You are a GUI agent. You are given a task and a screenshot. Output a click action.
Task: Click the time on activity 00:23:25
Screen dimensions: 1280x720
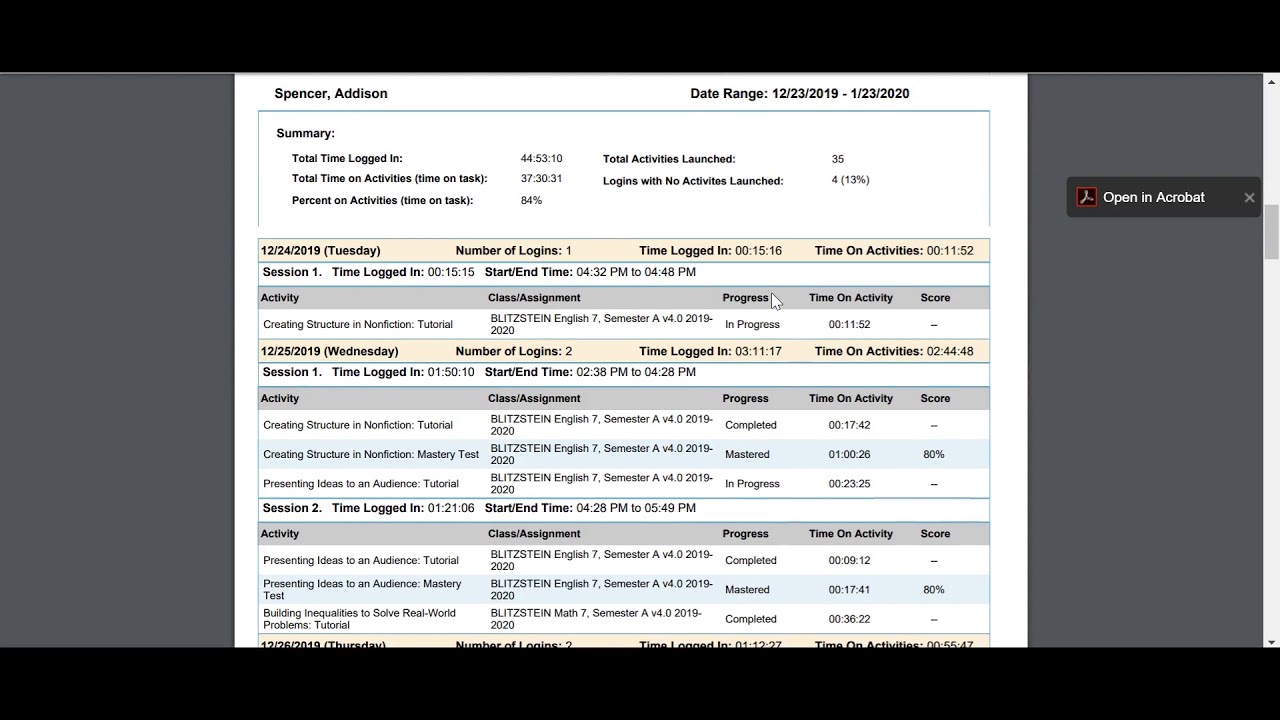[849, 484]
